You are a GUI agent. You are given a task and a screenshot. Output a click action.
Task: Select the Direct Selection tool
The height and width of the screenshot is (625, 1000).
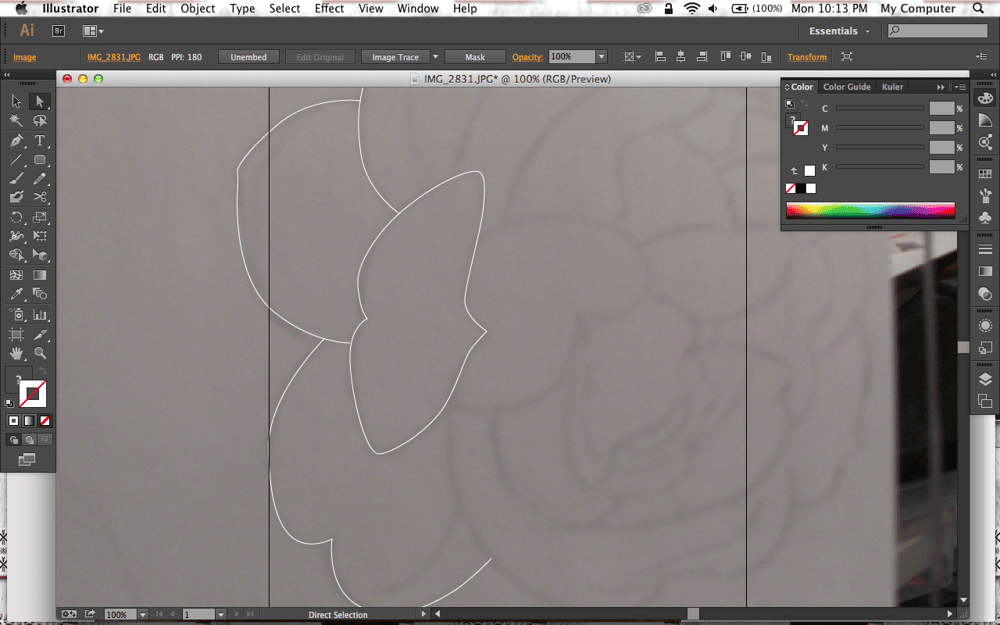[40, 101]
